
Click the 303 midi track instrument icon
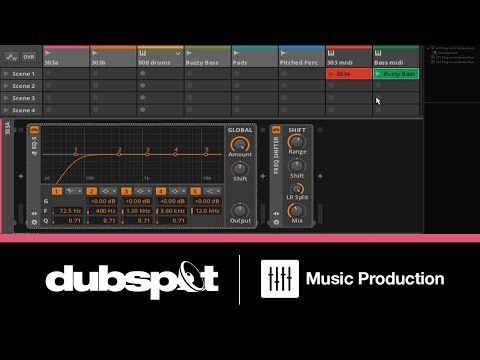click(x=331, y=53)
